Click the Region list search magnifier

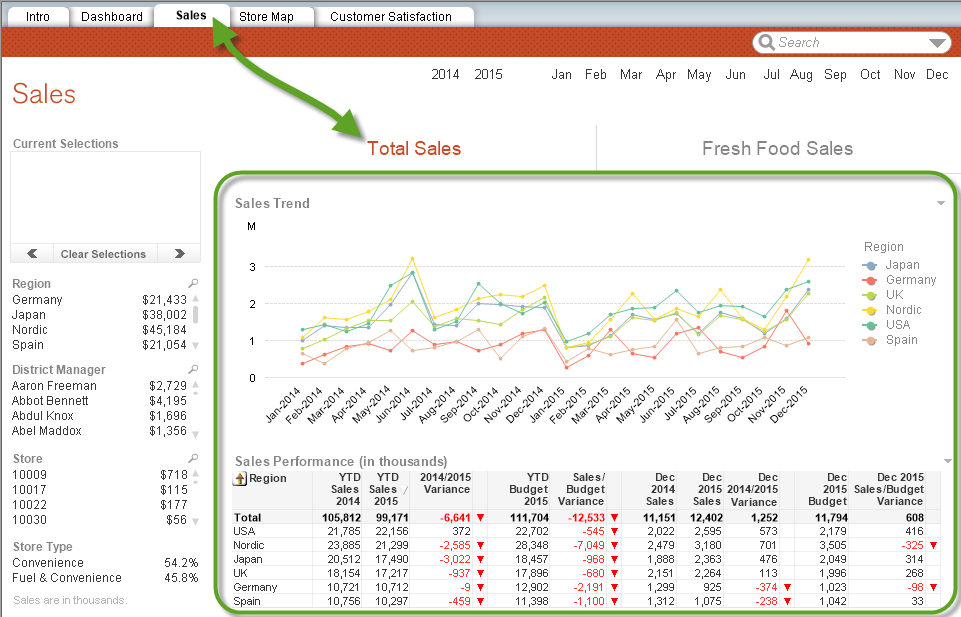coord(194,284)
